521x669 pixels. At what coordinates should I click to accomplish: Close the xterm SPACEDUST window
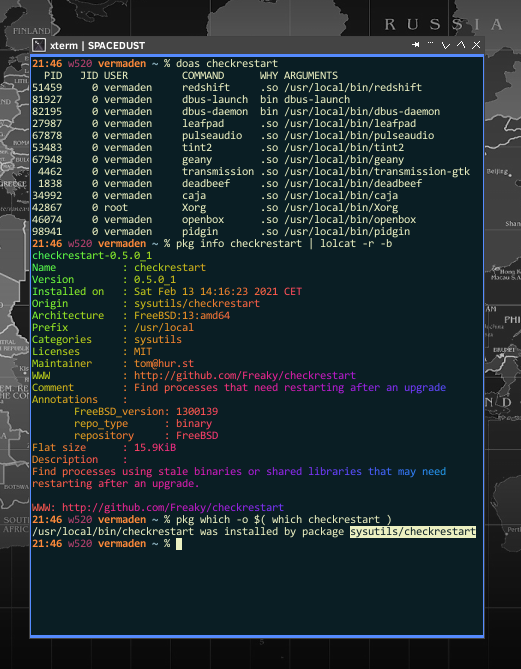tap(476, 45)
